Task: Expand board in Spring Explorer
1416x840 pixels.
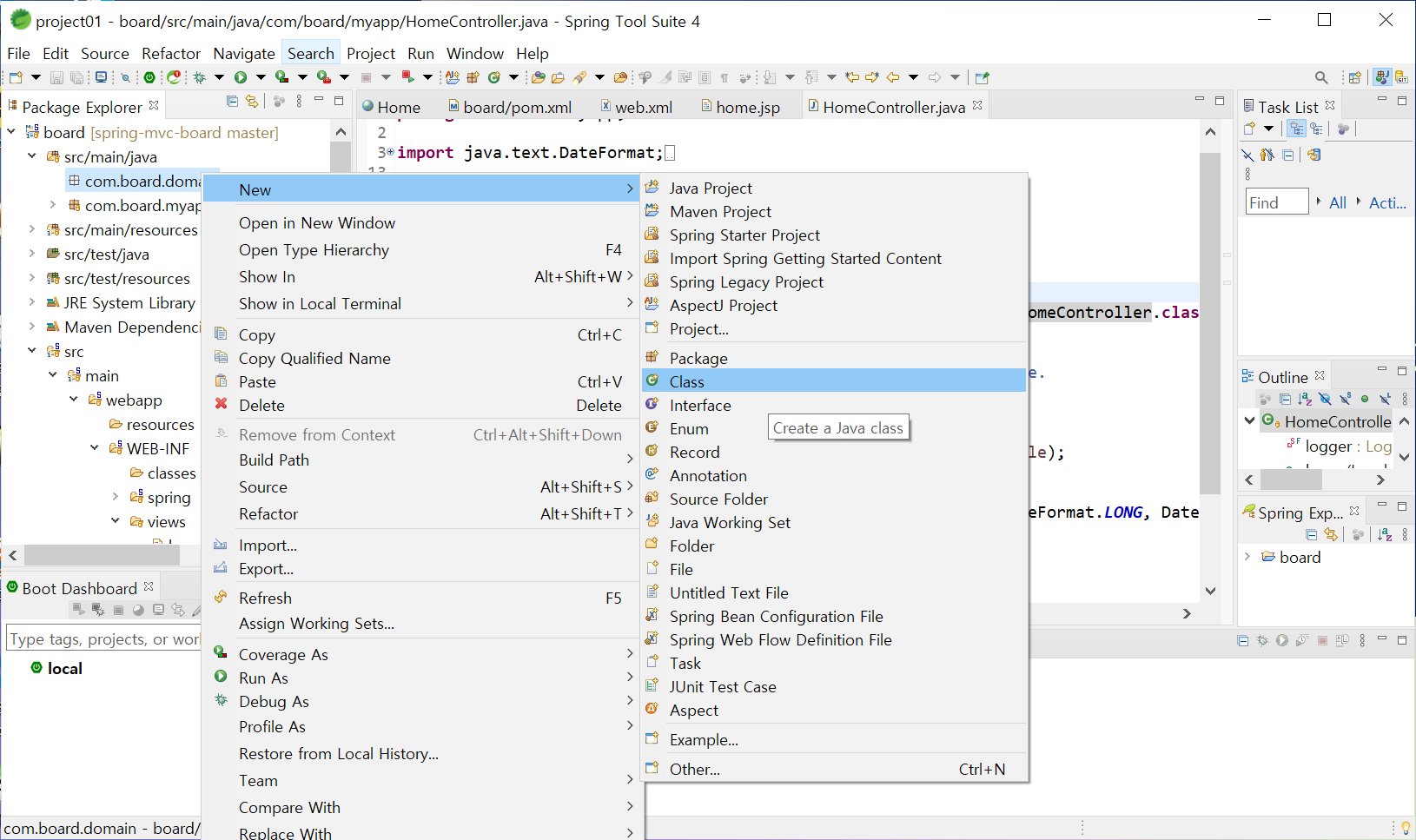Action: (x=1247, y=557)
